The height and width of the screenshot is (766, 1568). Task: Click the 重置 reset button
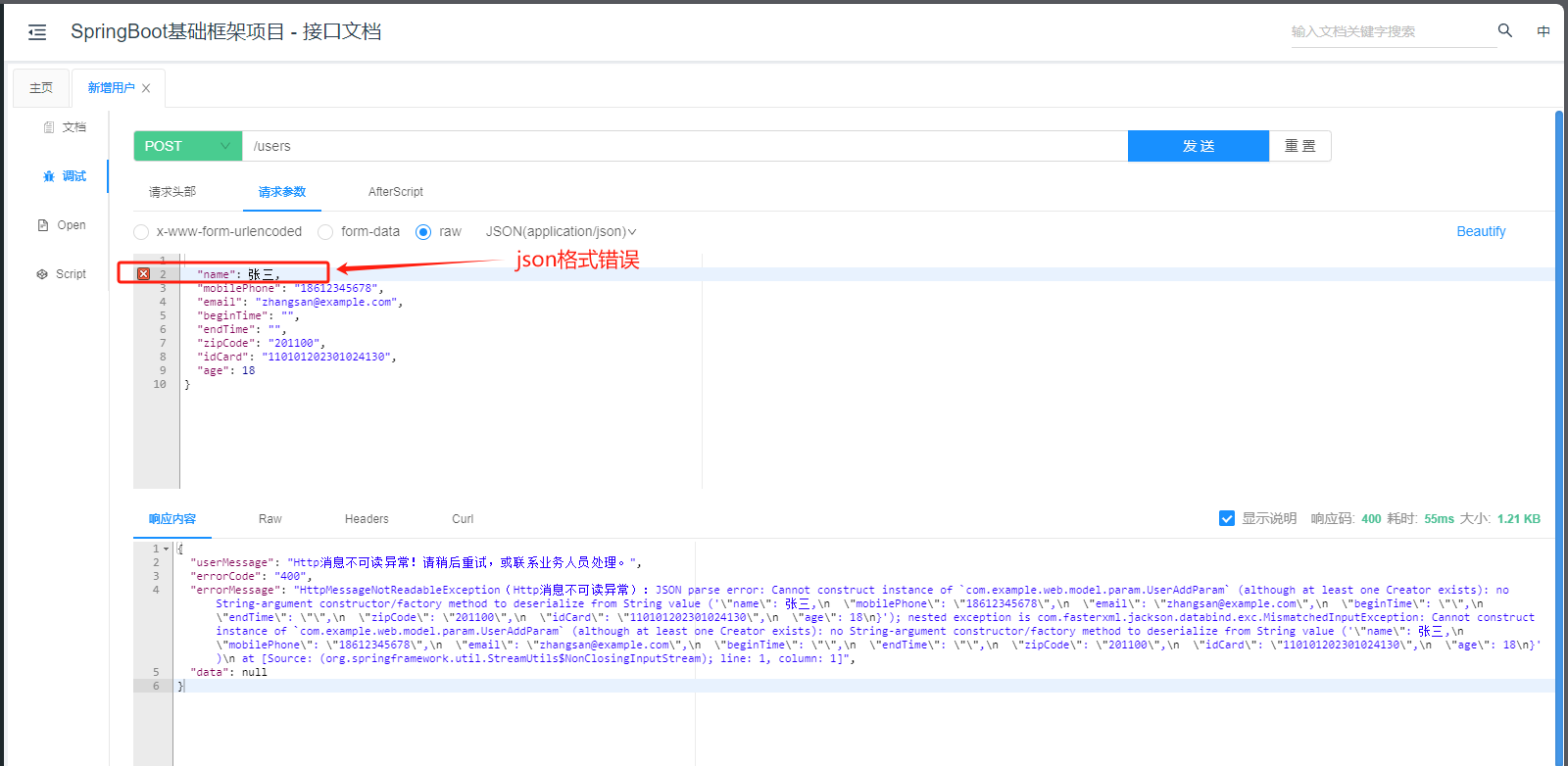coord(1300,146)
